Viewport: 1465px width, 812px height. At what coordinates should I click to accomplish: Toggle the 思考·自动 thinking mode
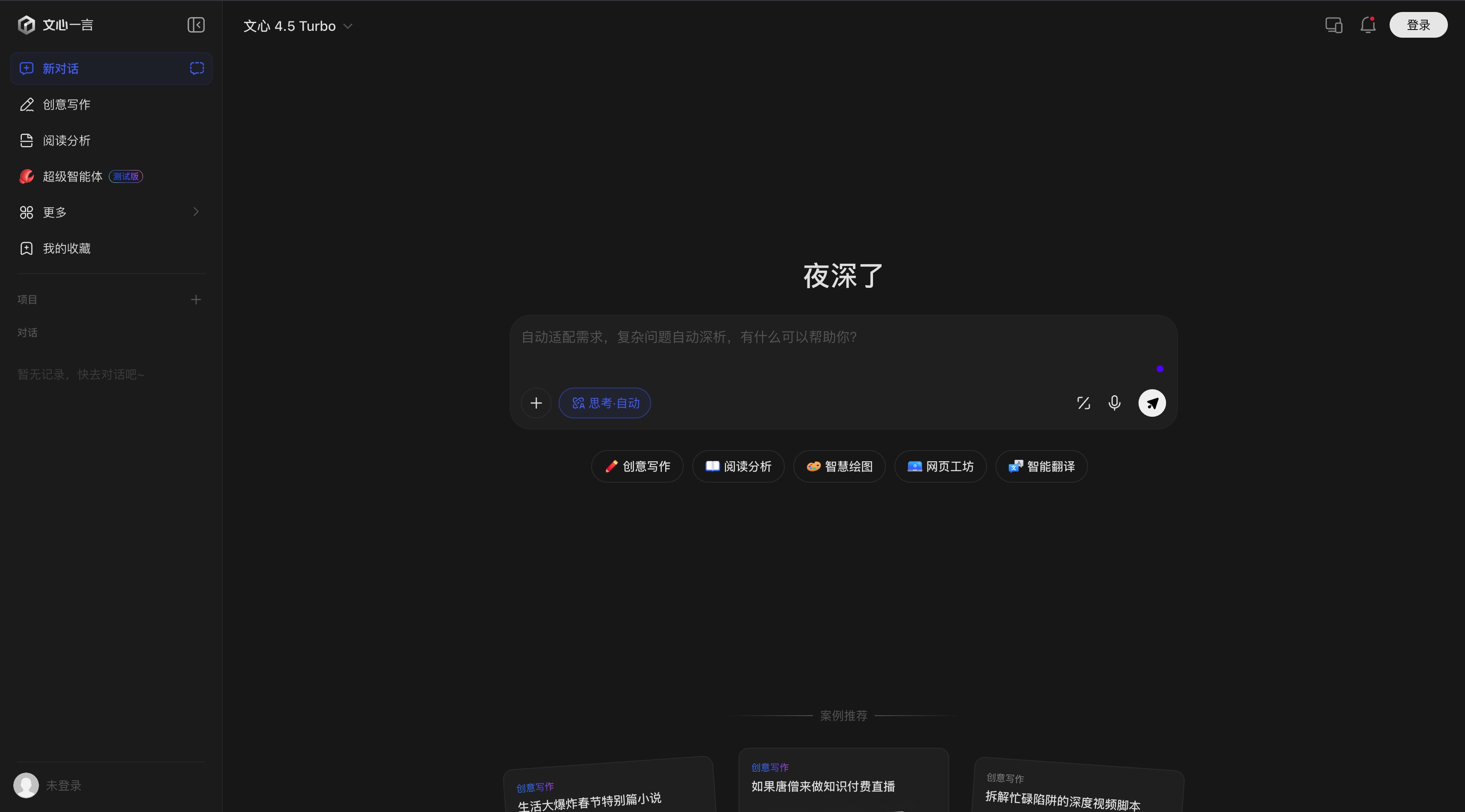pos(604,403)
